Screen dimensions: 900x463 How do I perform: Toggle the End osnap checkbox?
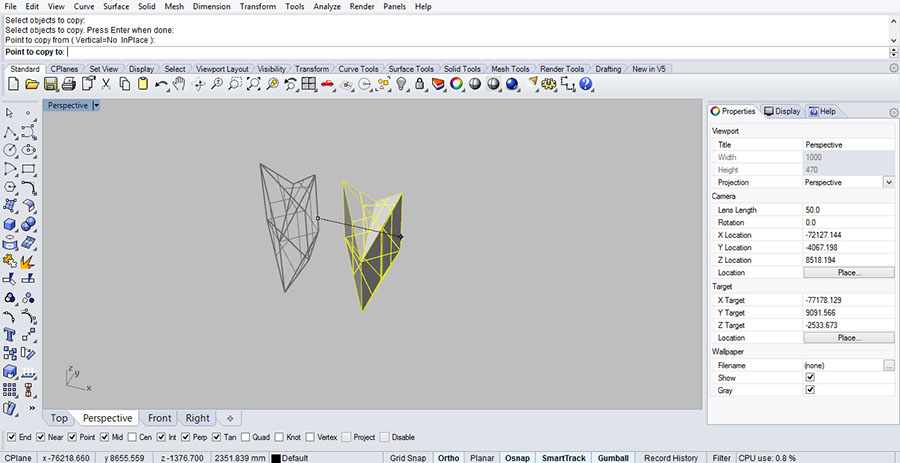[x=13, y=437]
